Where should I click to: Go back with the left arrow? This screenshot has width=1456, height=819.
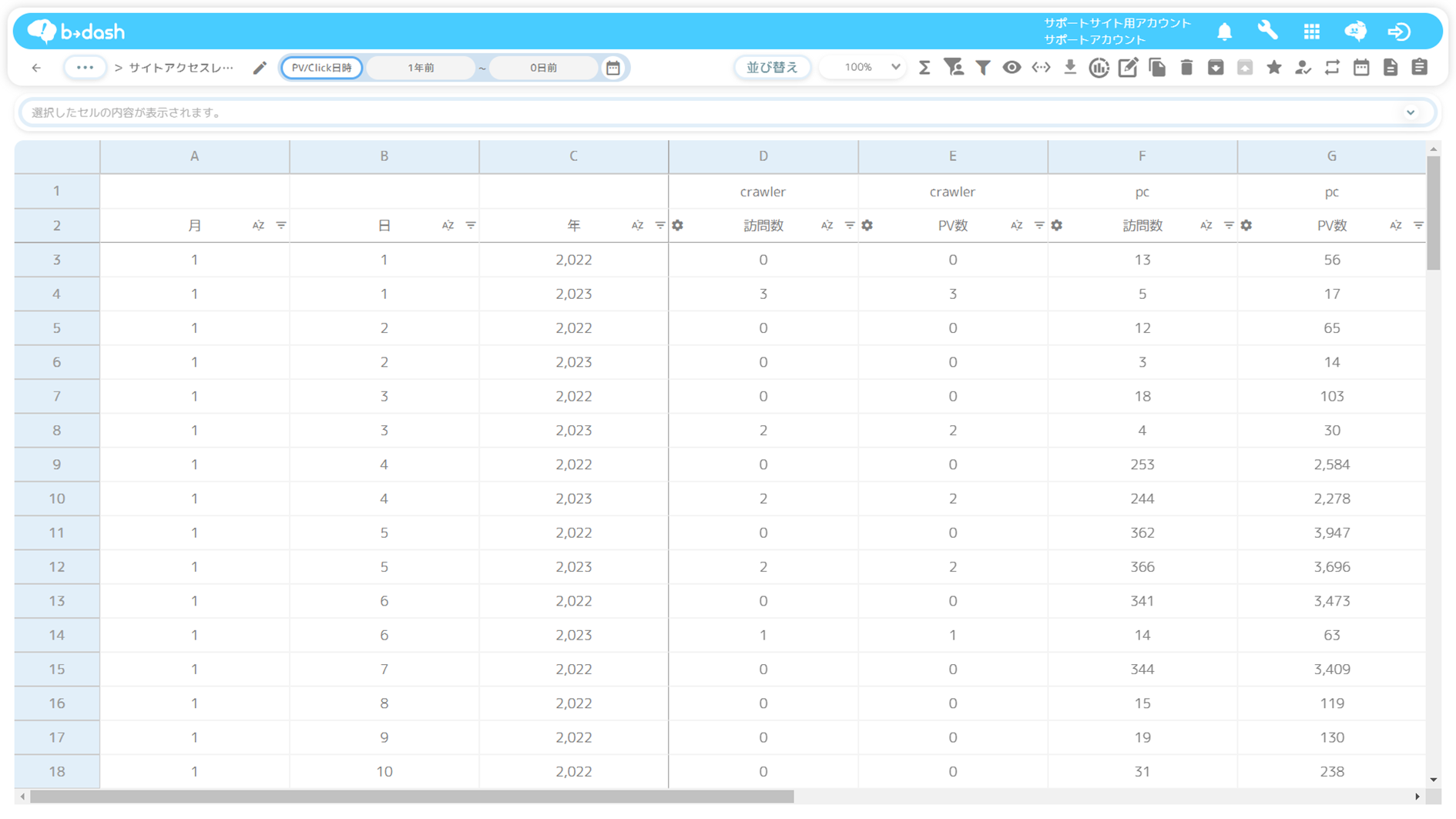point(36,68)
